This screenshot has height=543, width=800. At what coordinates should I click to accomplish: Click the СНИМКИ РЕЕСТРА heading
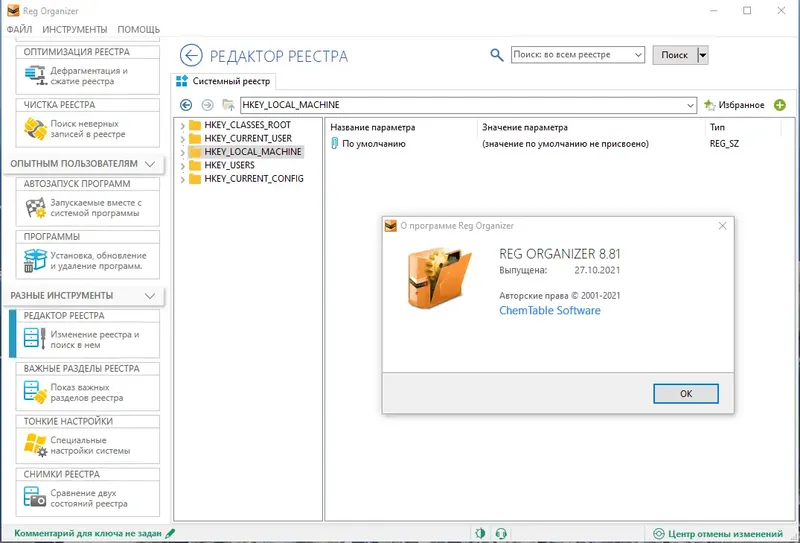click(61, 474)
